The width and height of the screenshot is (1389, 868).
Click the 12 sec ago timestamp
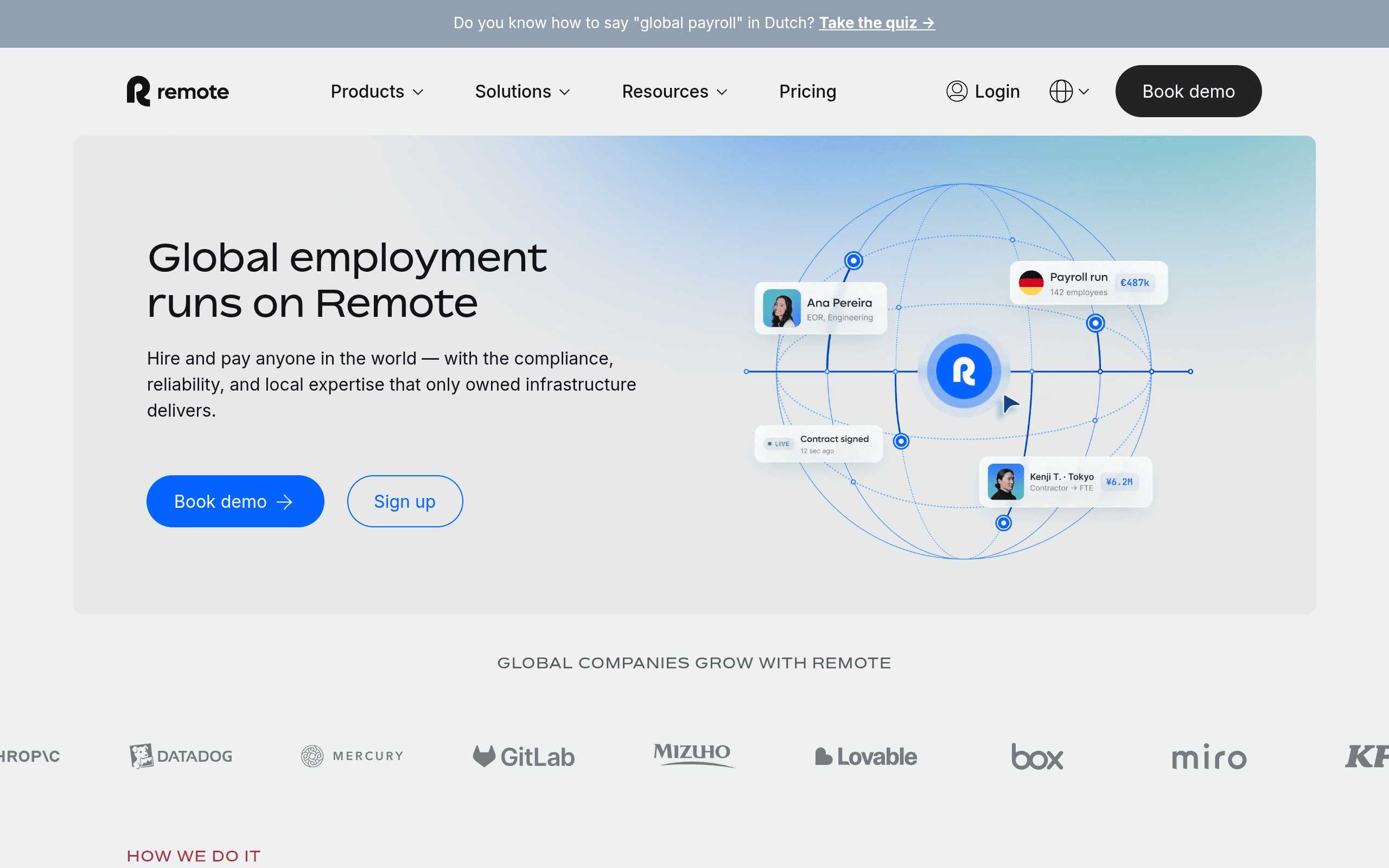[x=817, y=451]
